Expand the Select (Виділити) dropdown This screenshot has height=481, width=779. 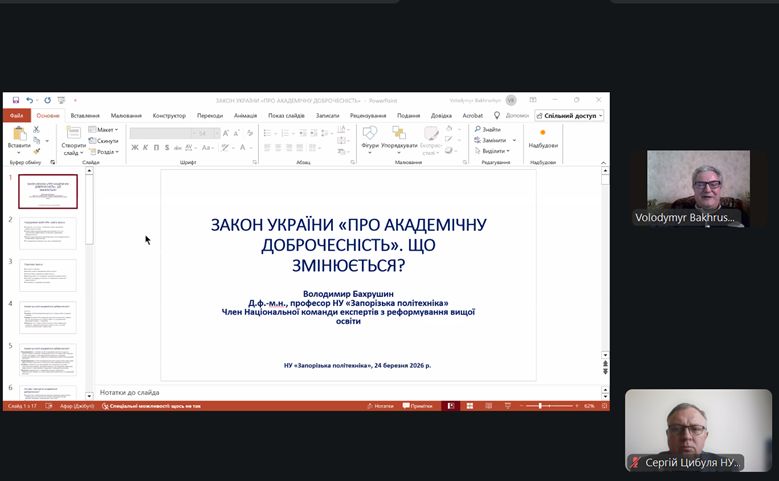pos(494,151)
